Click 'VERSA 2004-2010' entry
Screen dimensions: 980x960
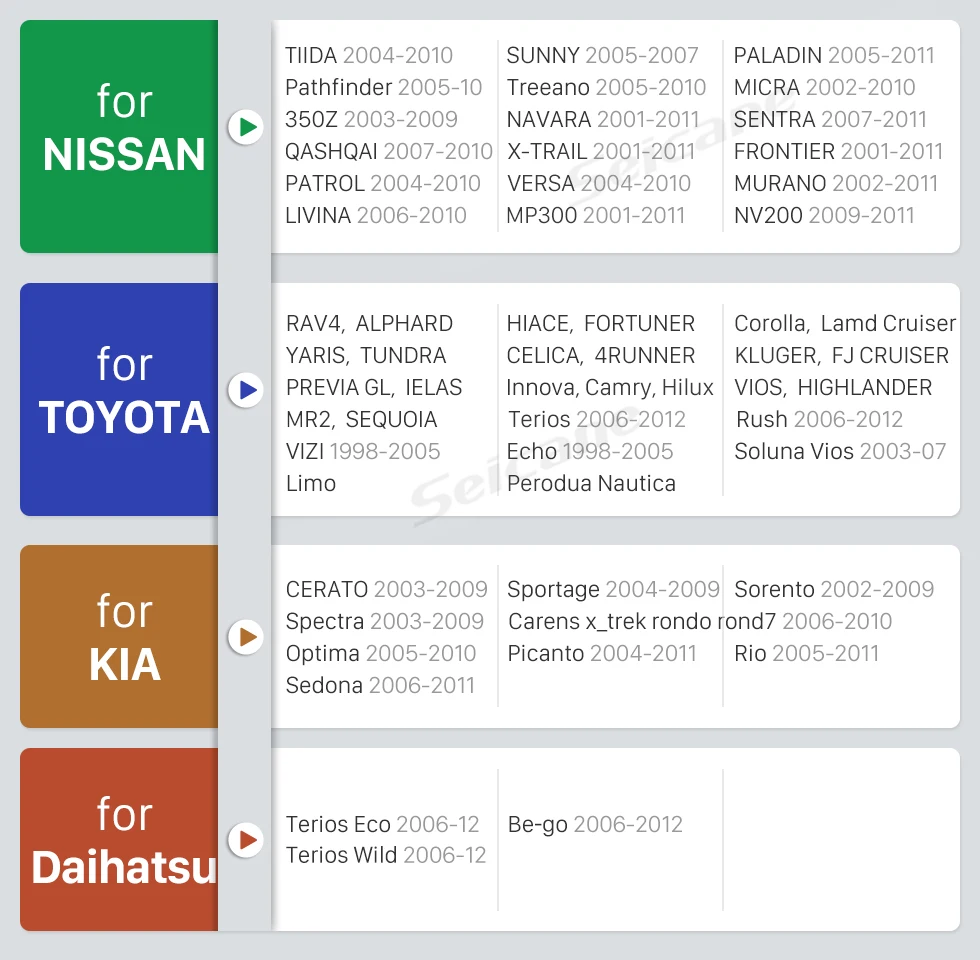(x=599, y=183)
